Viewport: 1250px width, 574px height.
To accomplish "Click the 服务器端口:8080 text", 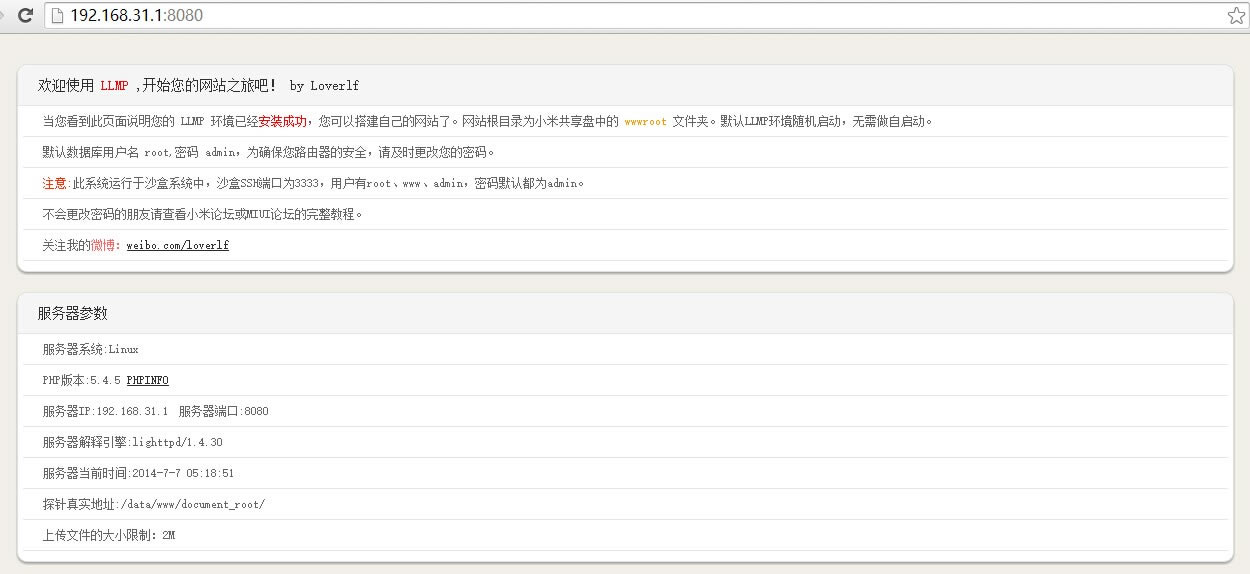I will (x=223, y=411).
